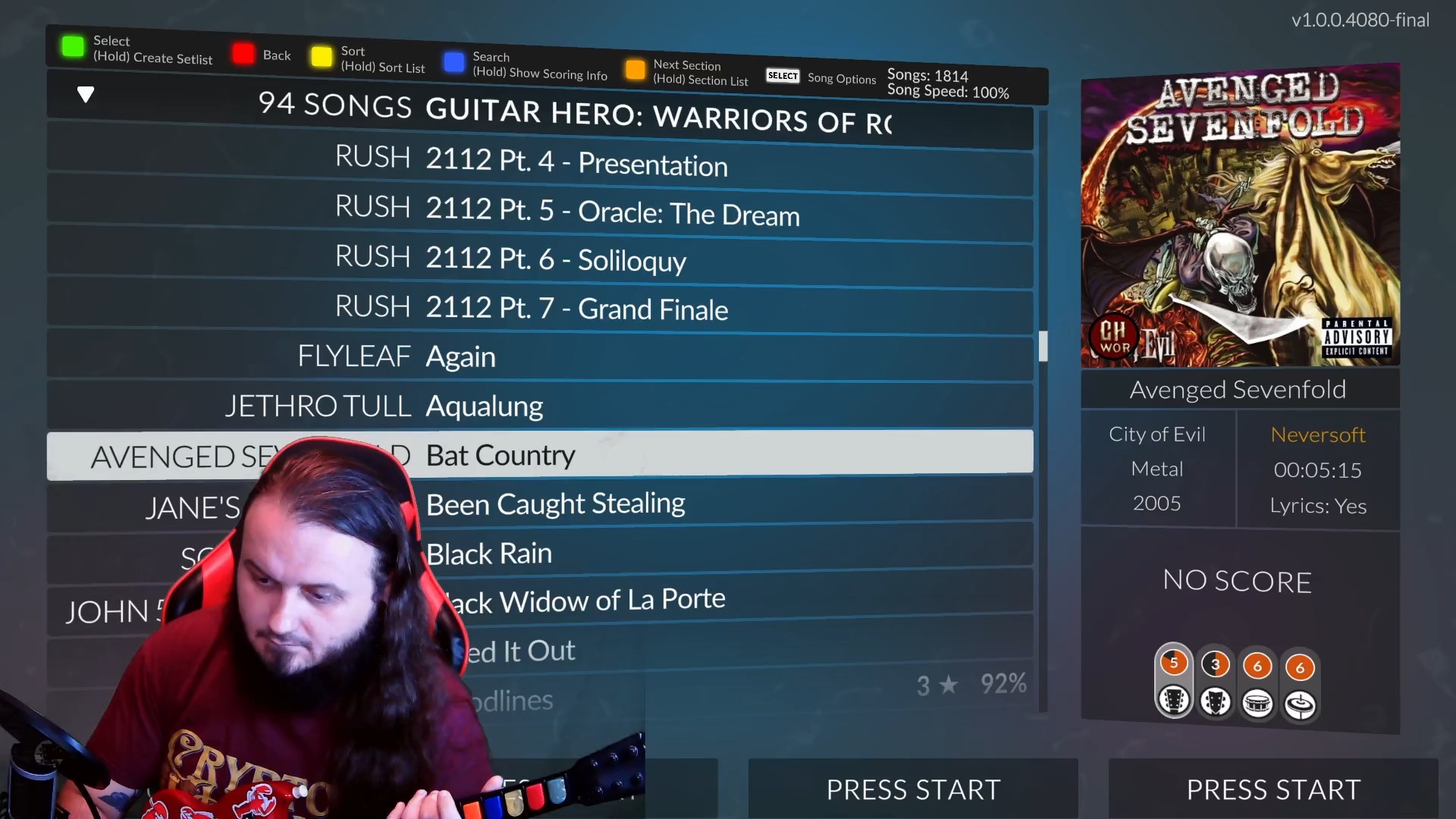Select the drums difficulty icon
The height and width of the screenshot is (819, 1456).
(1257, 704)
